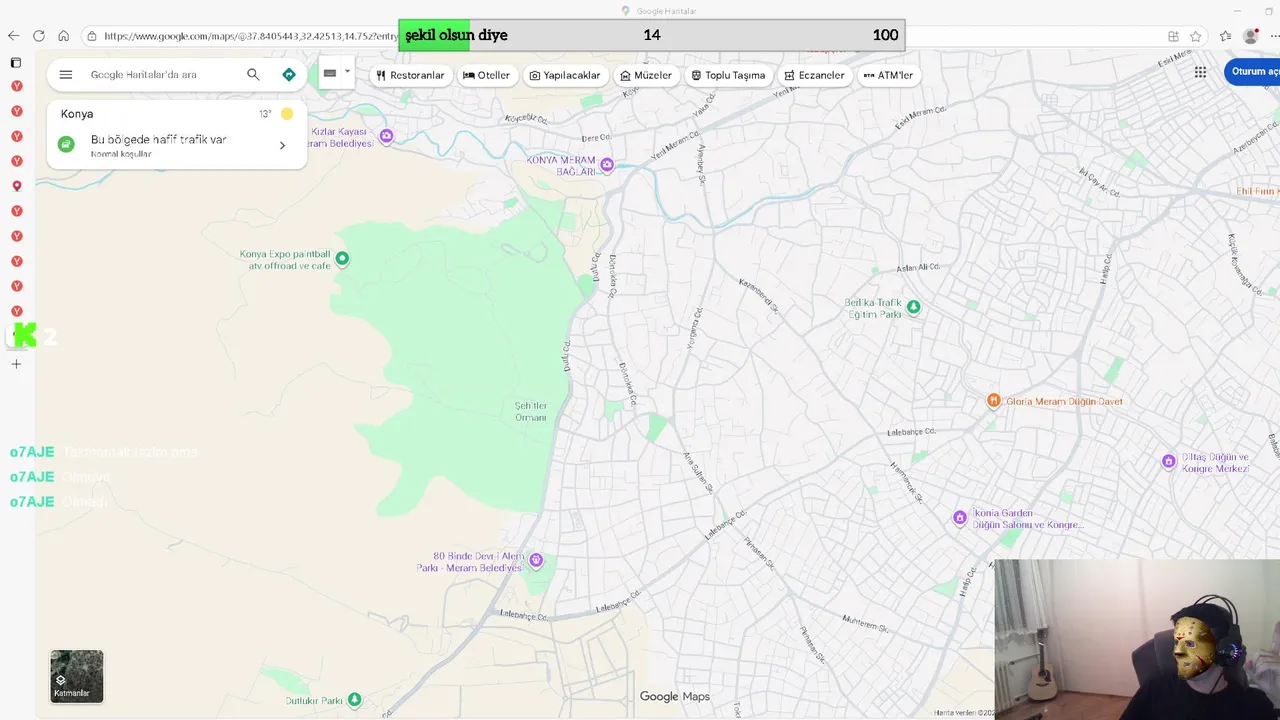Focus the Google Haritalar'da ara field
The image size is (1280, 720).
tap(160, 75)
